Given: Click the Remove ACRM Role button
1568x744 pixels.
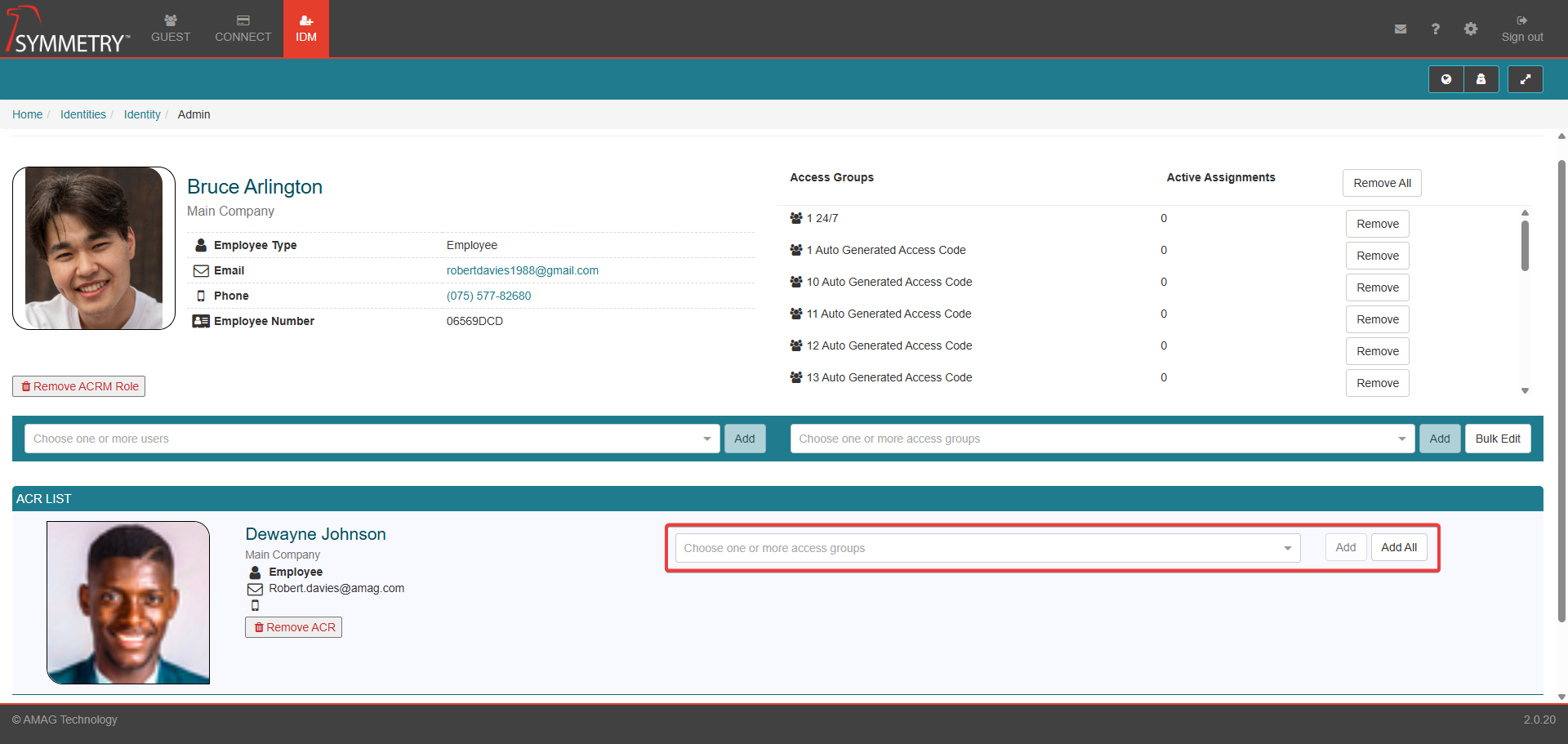Looking at the screenshot, I should pos(79,386).
